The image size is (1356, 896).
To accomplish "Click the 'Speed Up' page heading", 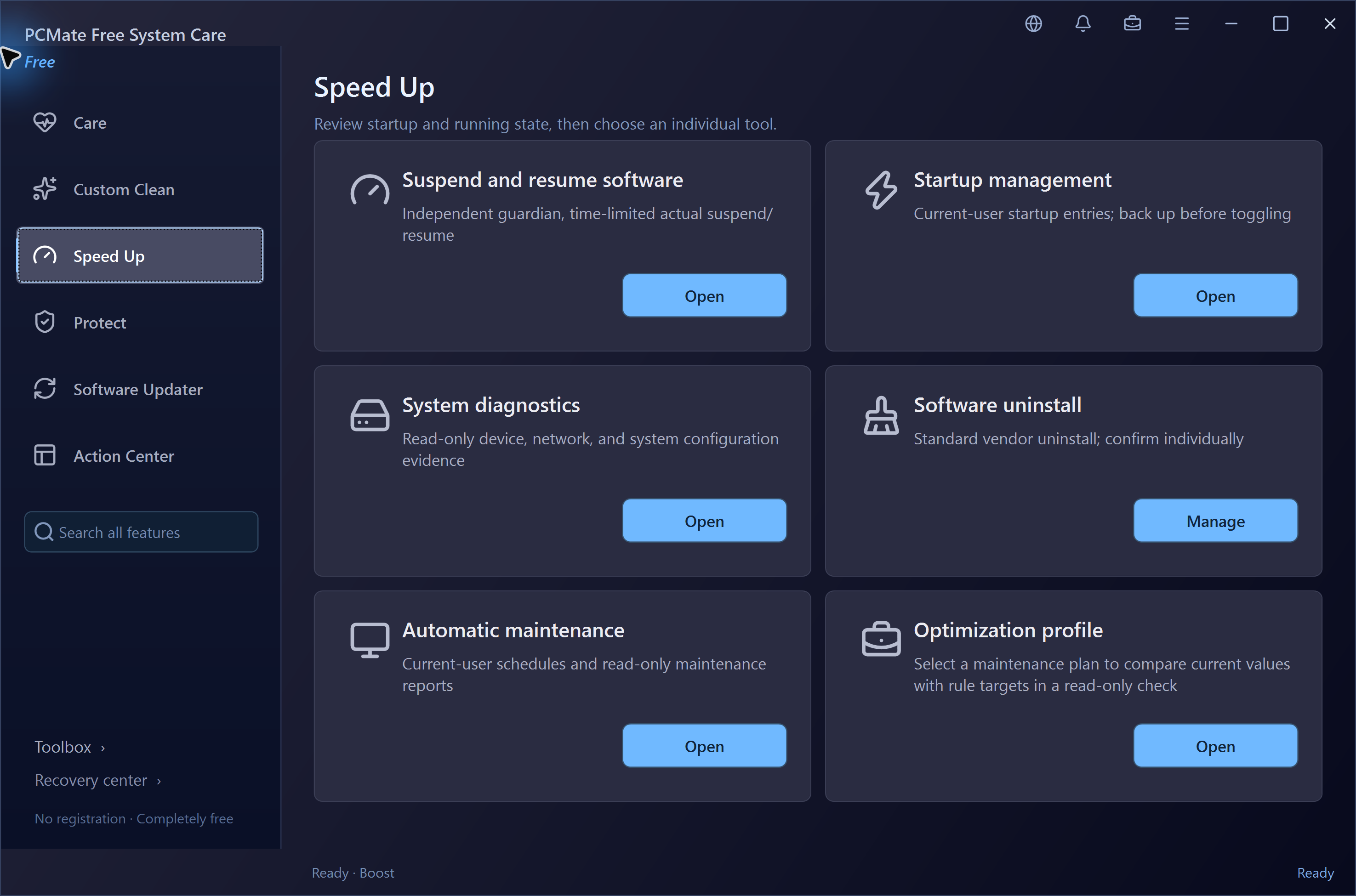I will click(374, 87).
